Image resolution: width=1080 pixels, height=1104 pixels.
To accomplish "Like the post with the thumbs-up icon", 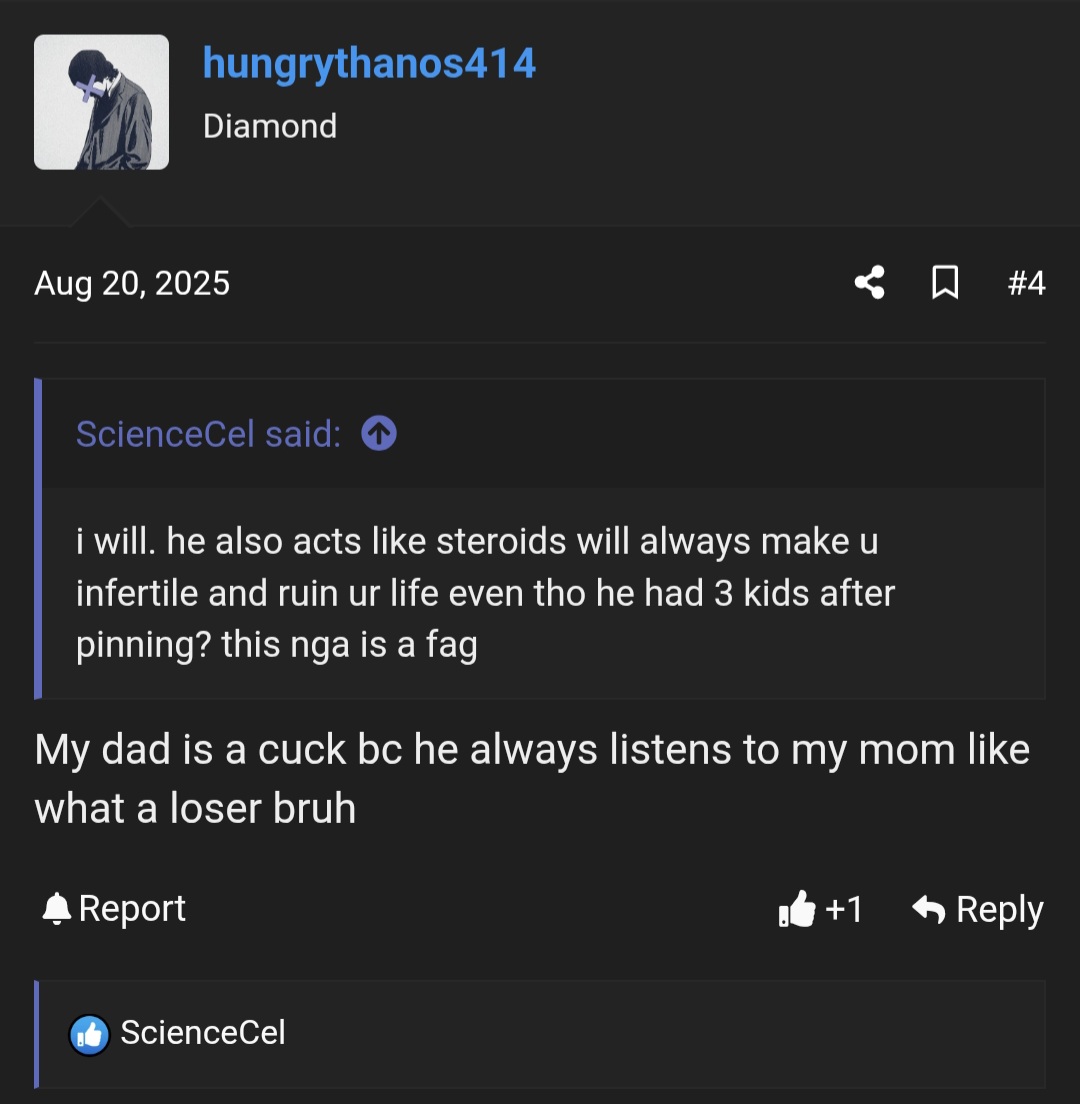I will [x=797, y=910].
